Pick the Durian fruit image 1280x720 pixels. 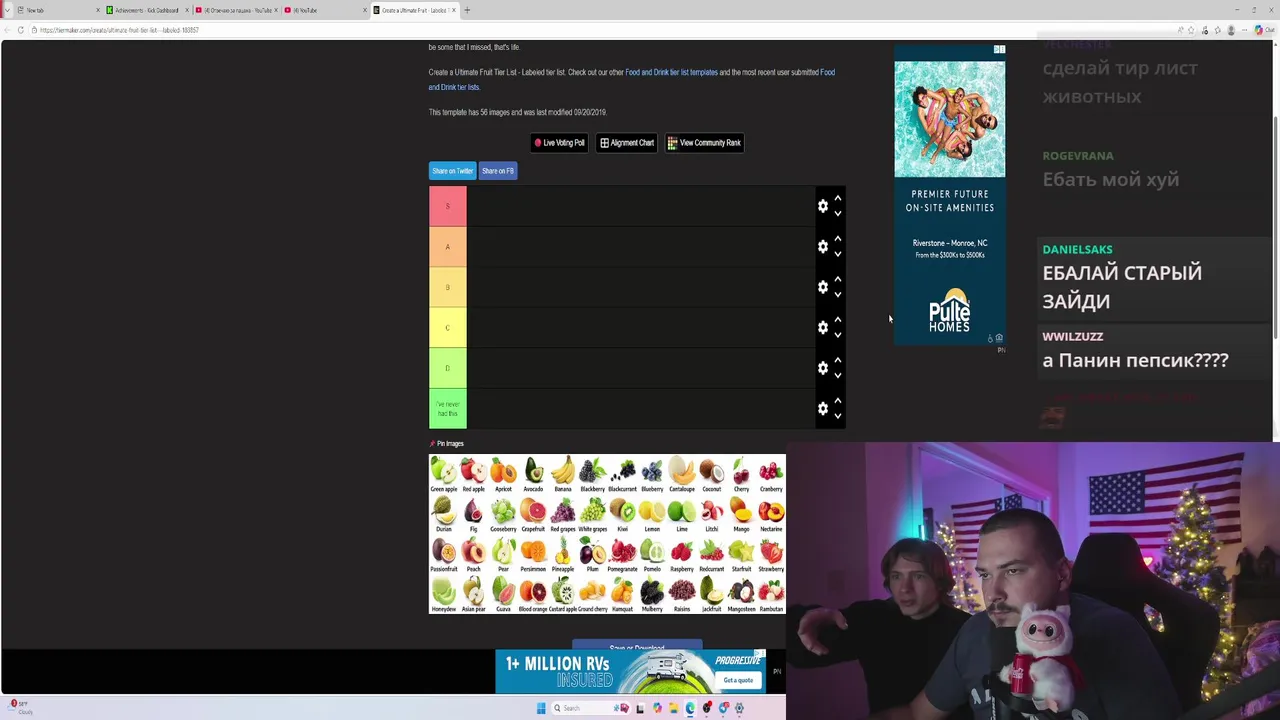(x=444, y=515)
